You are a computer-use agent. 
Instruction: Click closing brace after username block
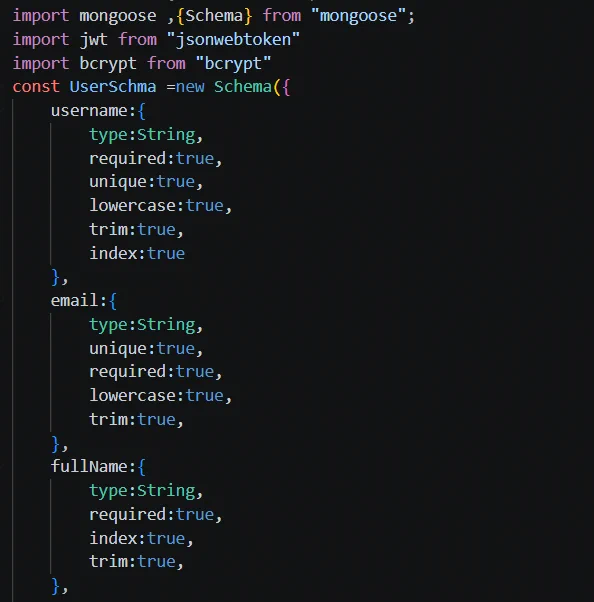[56, 277]
